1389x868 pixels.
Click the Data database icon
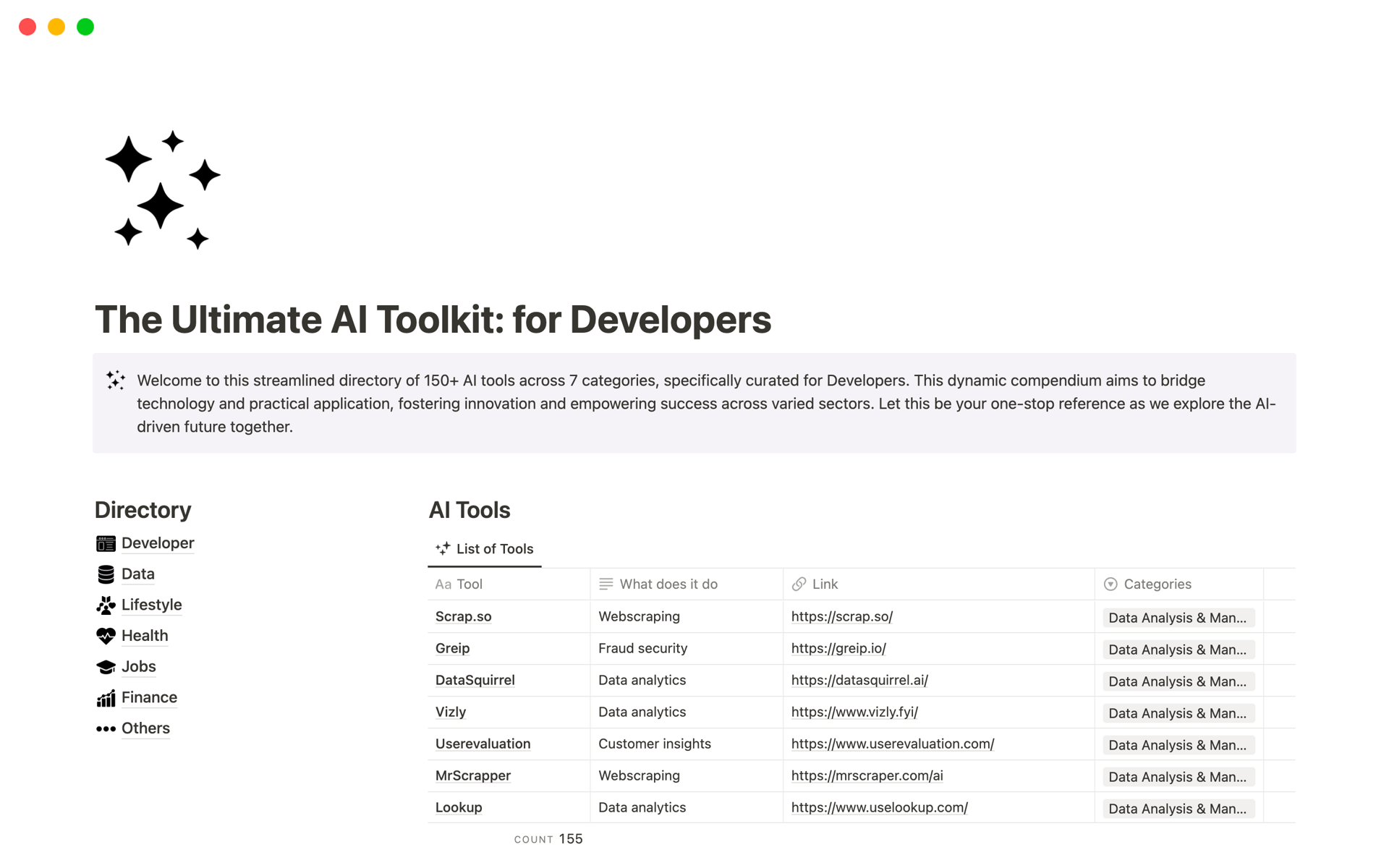(x=106, y=574)
